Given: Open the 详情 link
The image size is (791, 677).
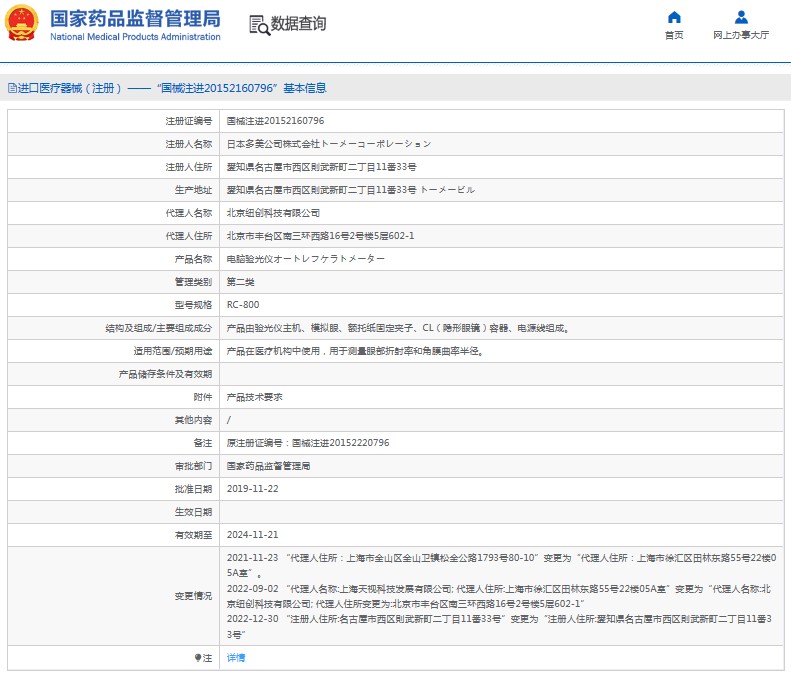Looking at the screenshot, I should click(236, 658).
